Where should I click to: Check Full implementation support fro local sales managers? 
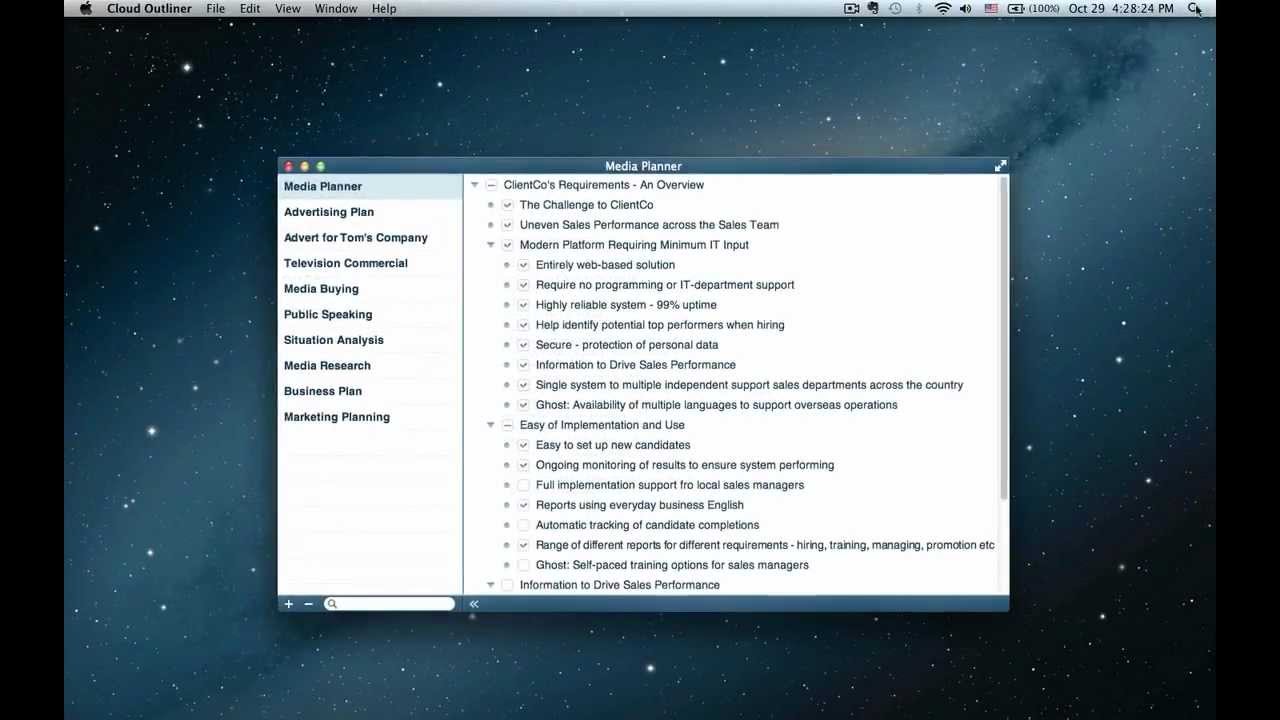[x=523, y=485]
